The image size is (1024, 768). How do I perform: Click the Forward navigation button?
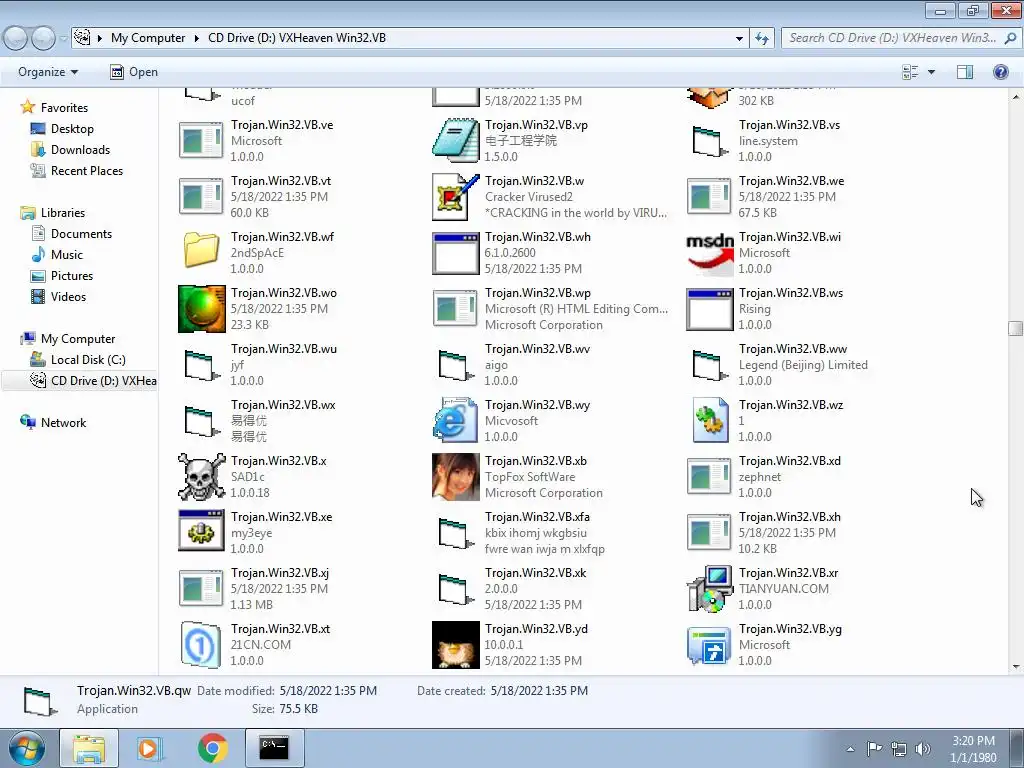point(44,38)
